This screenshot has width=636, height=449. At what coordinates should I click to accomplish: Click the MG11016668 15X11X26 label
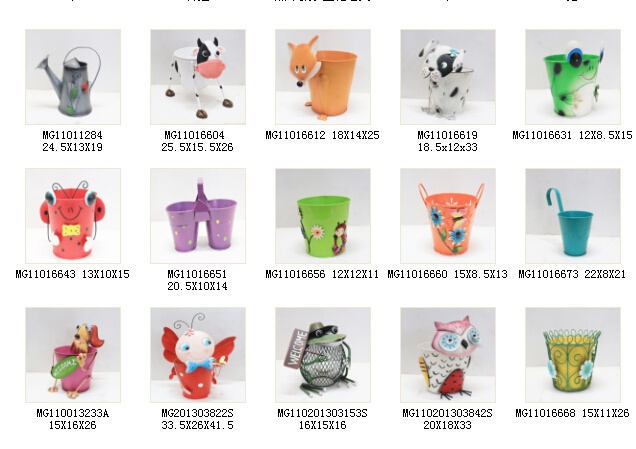tap(572, 414)
